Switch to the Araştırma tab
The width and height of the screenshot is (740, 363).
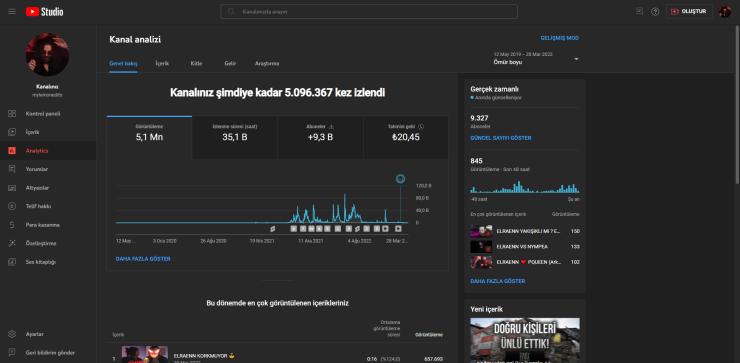tap(267, 63)
